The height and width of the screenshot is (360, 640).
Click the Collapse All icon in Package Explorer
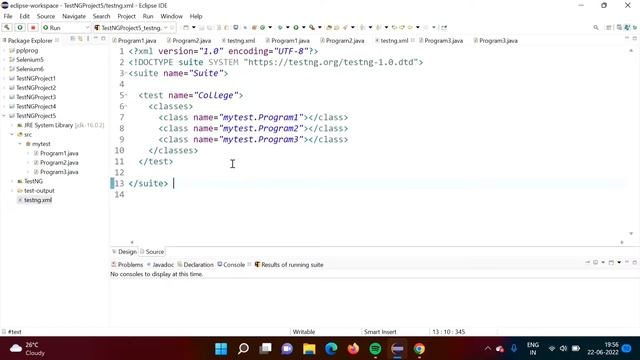coord(73,39)
